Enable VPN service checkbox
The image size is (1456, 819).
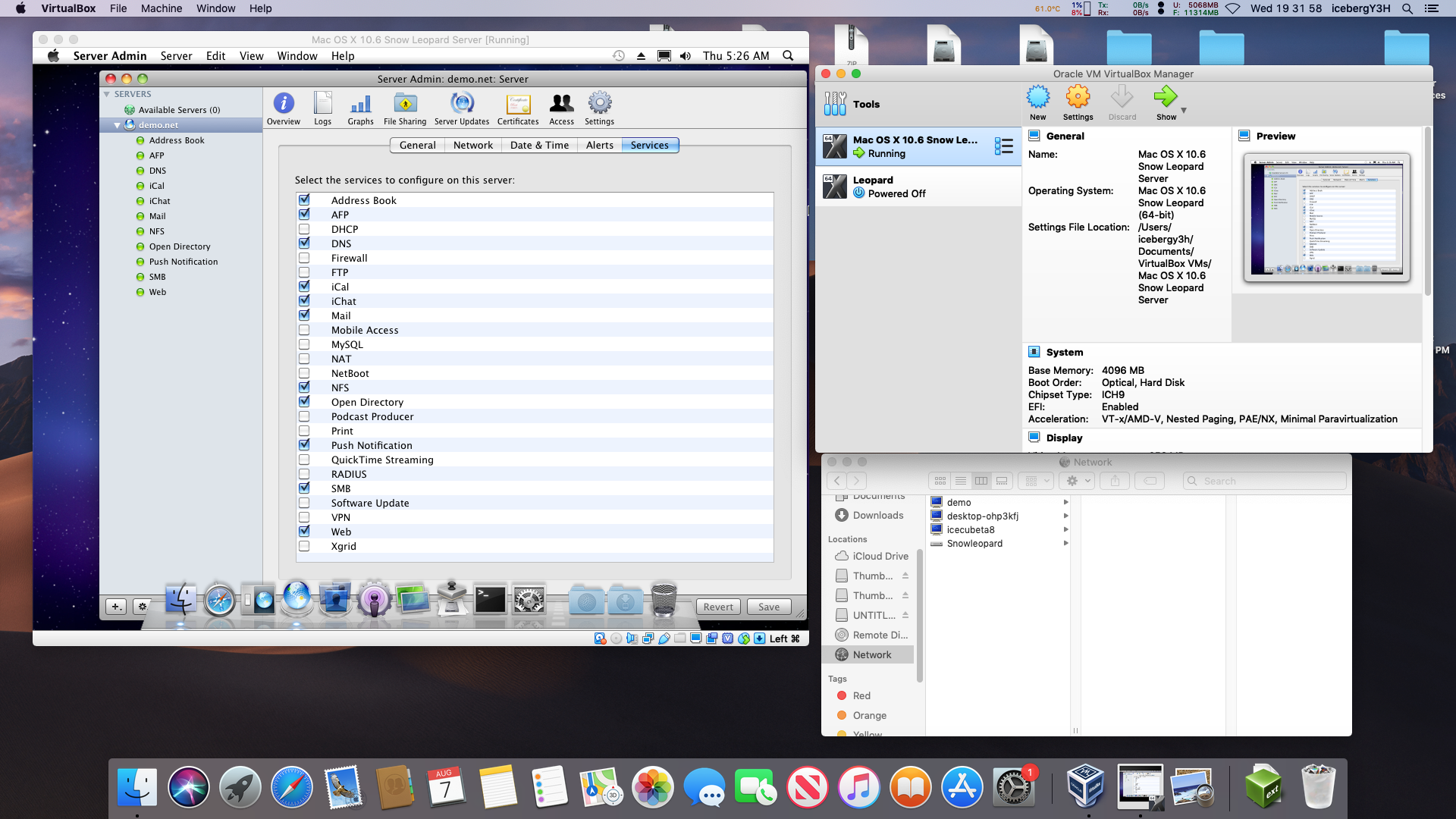(304, 517)
